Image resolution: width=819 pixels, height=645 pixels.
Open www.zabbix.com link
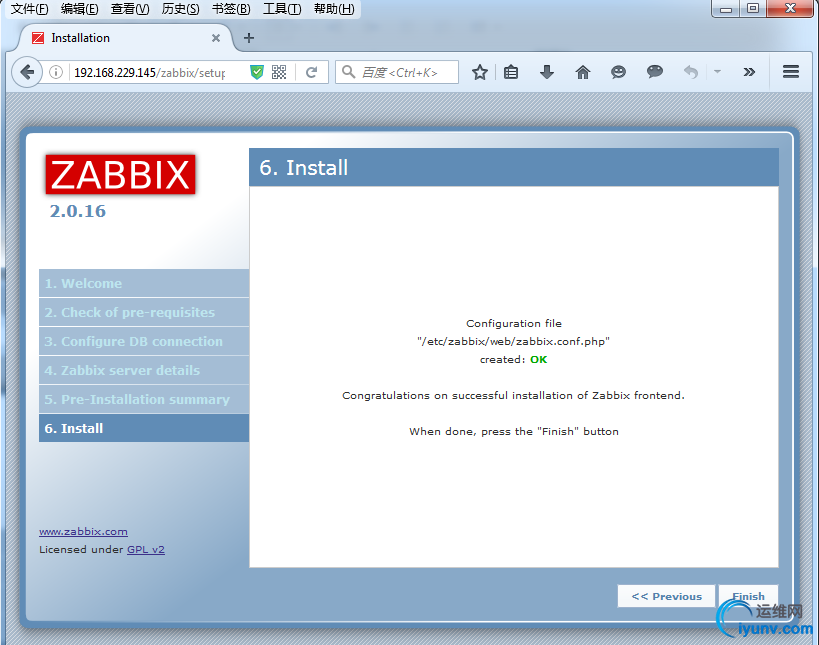coord(83,532)
